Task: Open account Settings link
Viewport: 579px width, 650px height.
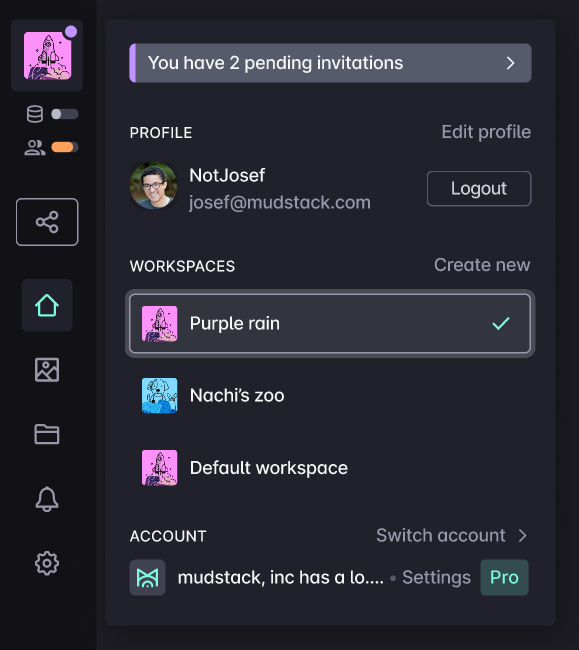Action: tap(436, 577)
